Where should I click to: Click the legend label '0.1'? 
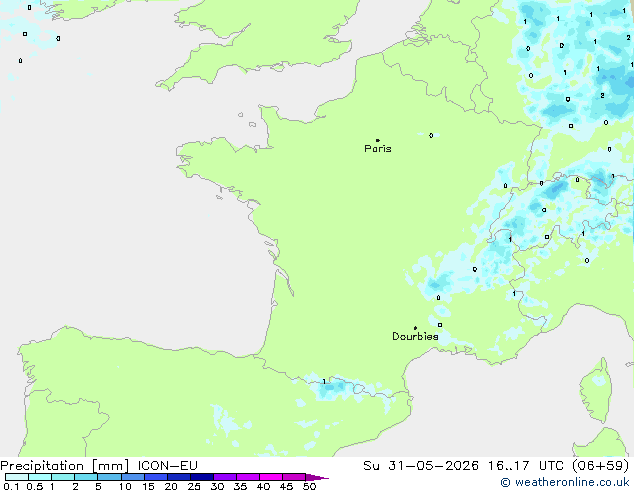(11, 486)
